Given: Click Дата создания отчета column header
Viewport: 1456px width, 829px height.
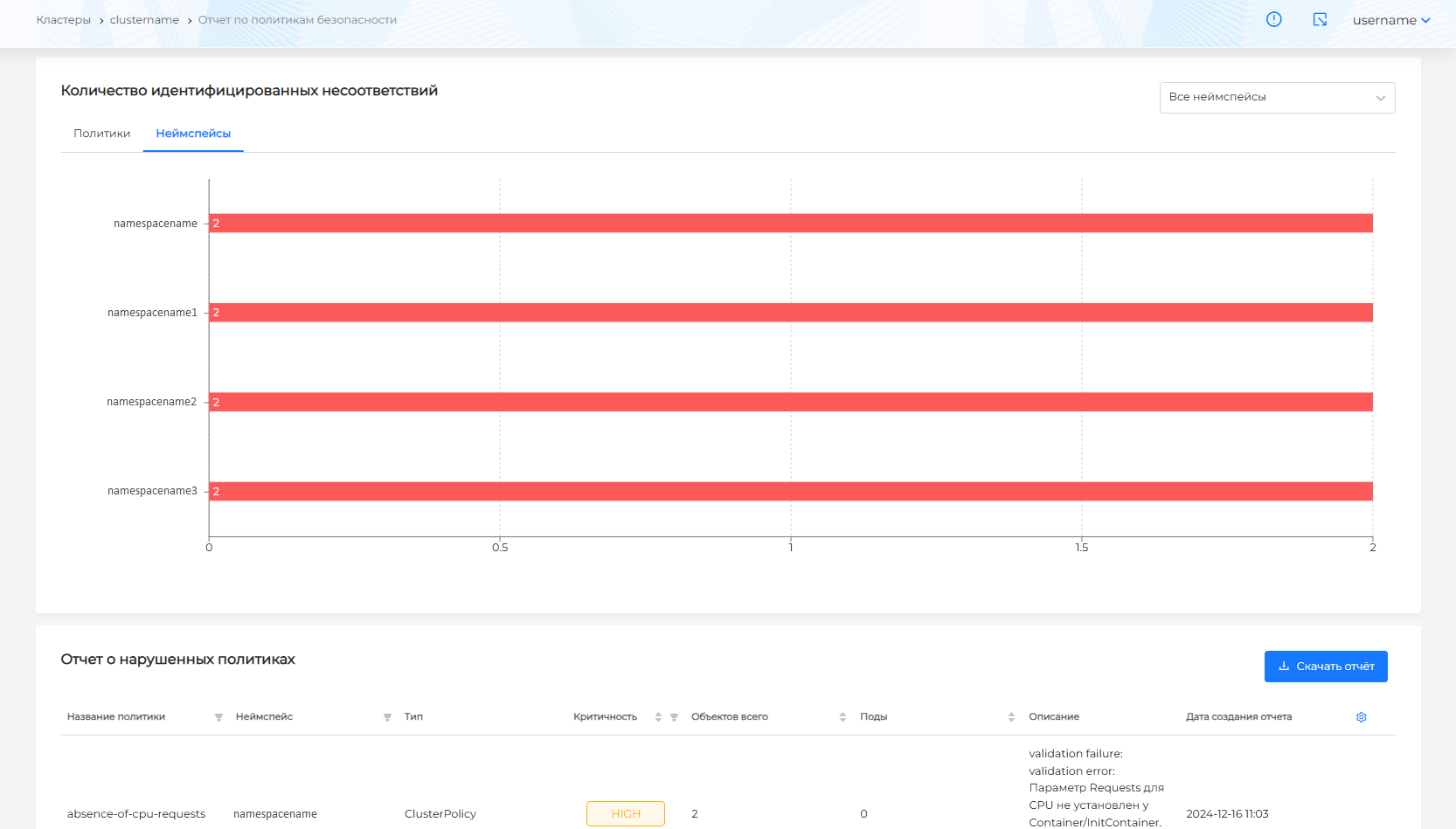Looking at the screenshot, I should (1238, 717).
